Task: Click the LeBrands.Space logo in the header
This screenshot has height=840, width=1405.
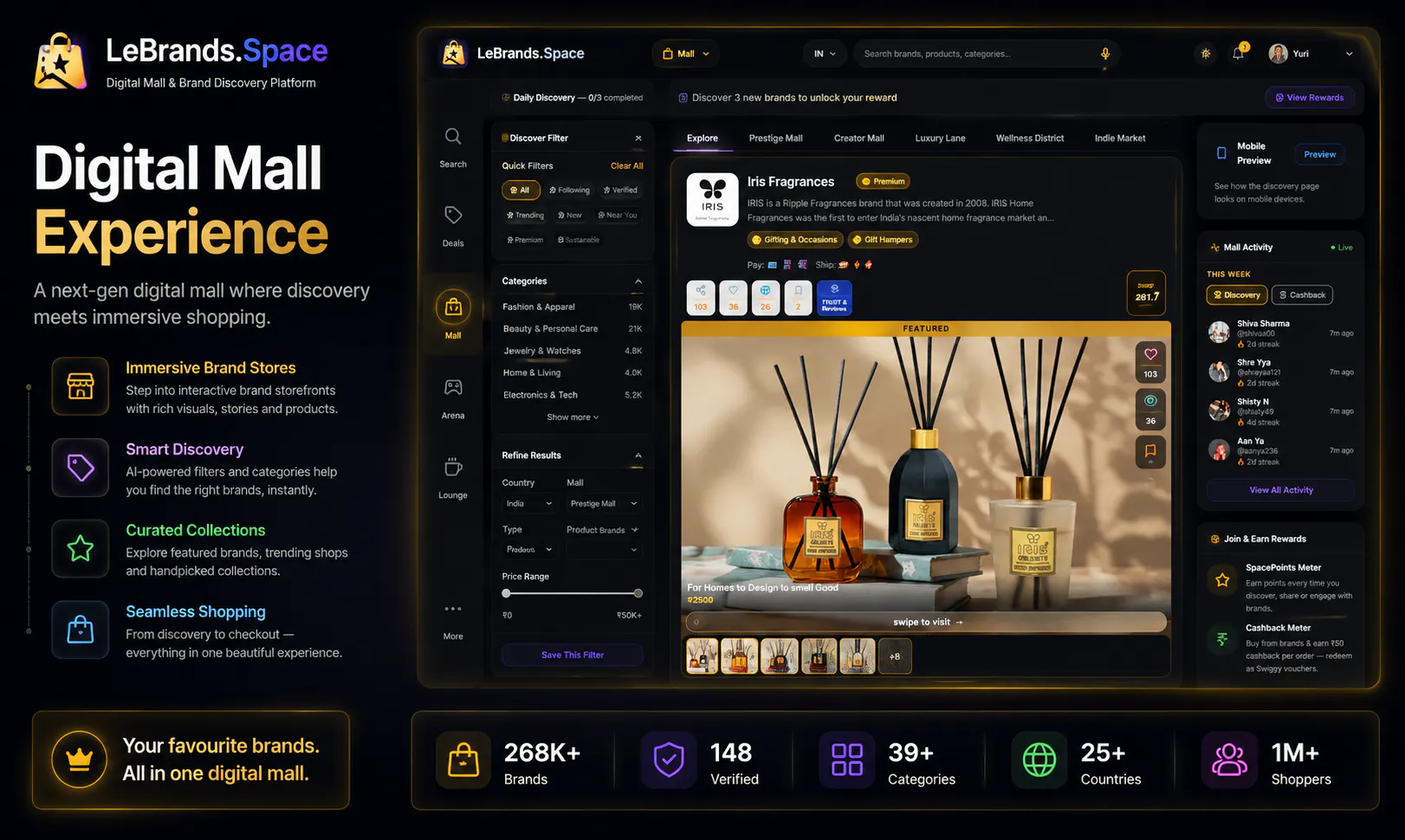Action: (513, 54)
